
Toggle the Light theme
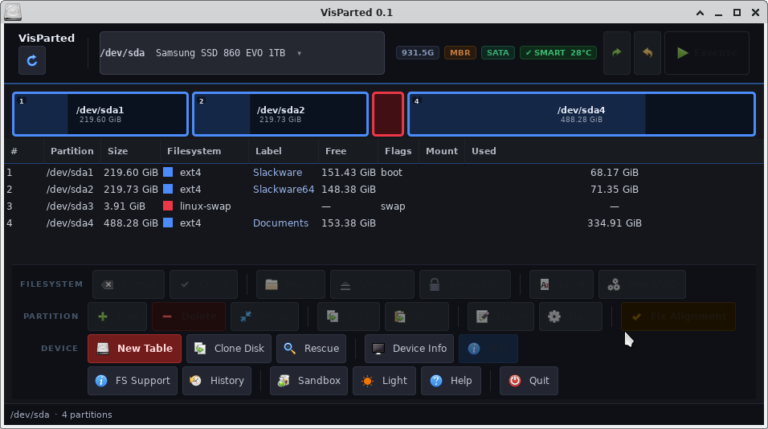click(x=384, y=381)
